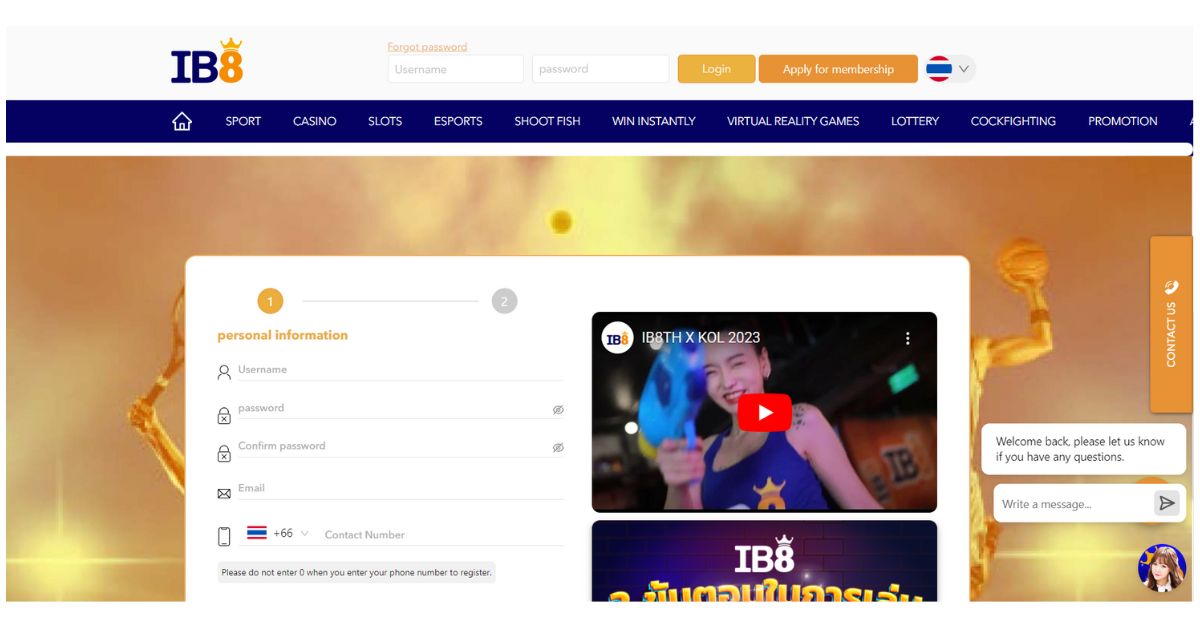Toggle visibility of Confirm password field

point(558,448)
